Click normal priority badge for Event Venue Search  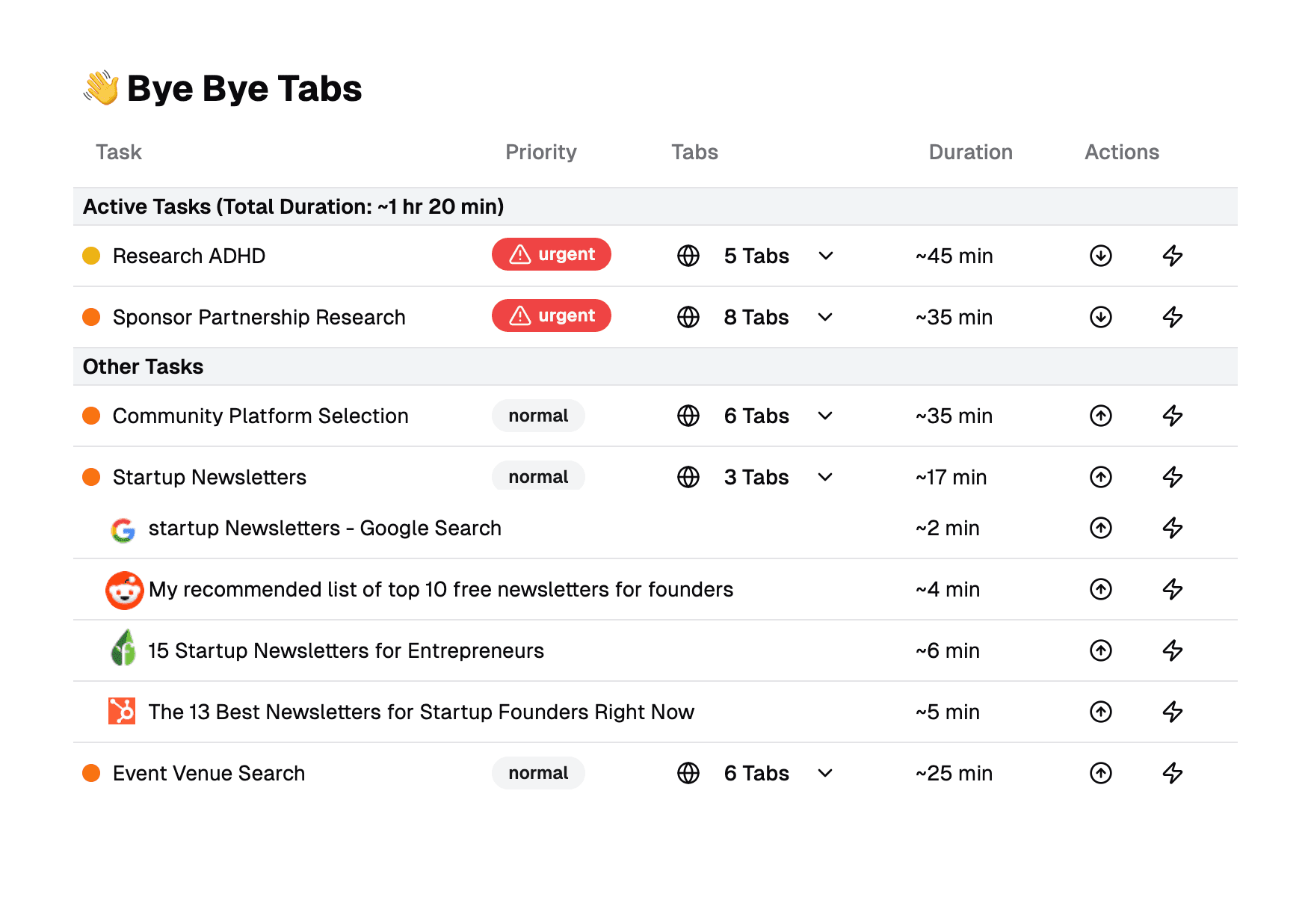tap(538, 773)
